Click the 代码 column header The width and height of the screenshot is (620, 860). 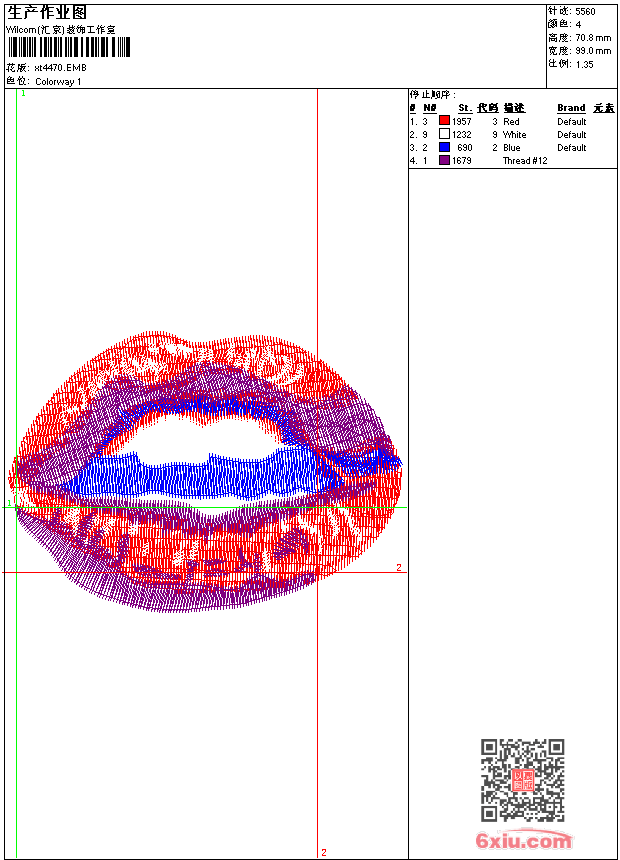[488, 108]
